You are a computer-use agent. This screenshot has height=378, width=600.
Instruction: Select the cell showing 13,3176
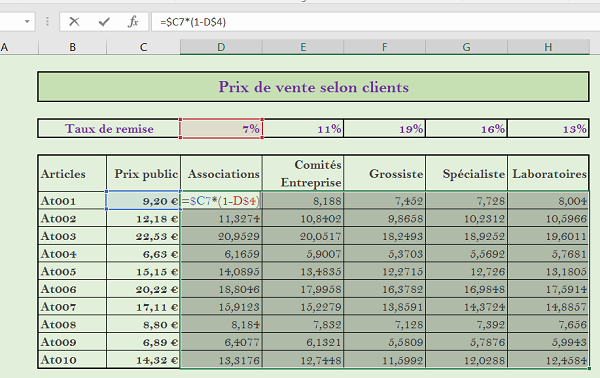point(221,359)
